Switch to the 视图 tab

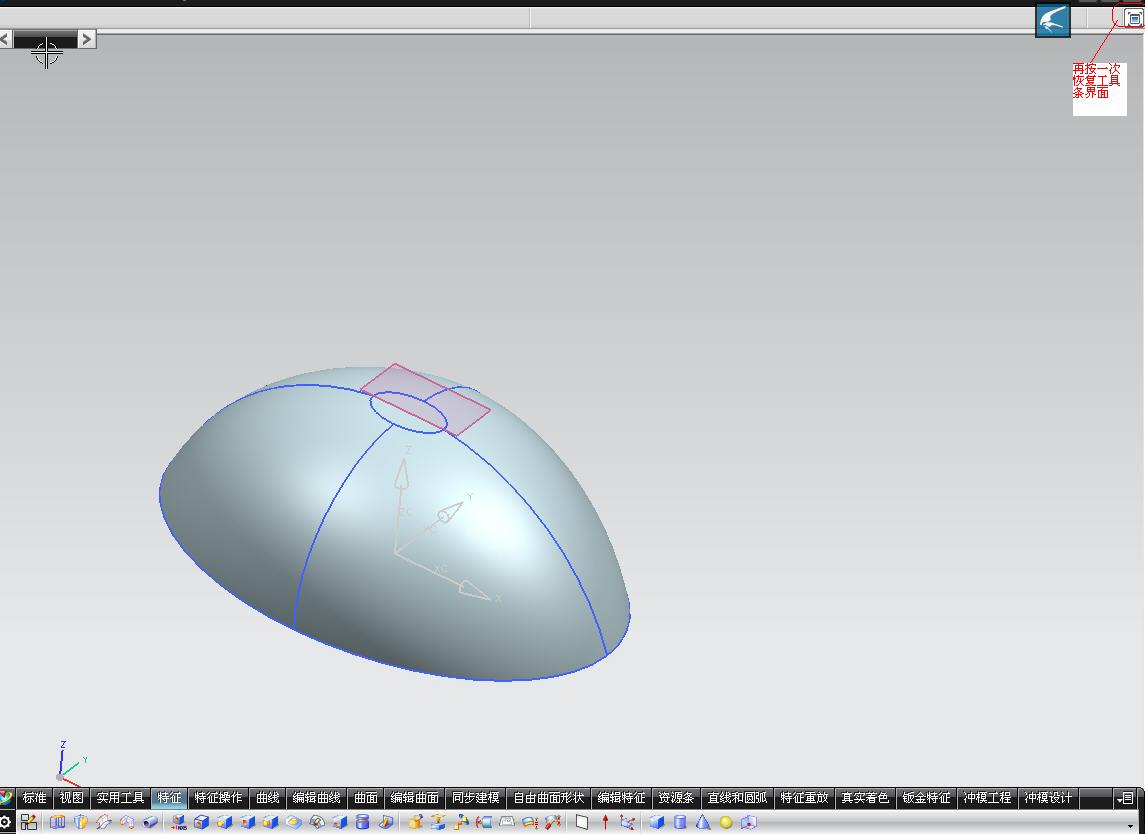point(71,797)
